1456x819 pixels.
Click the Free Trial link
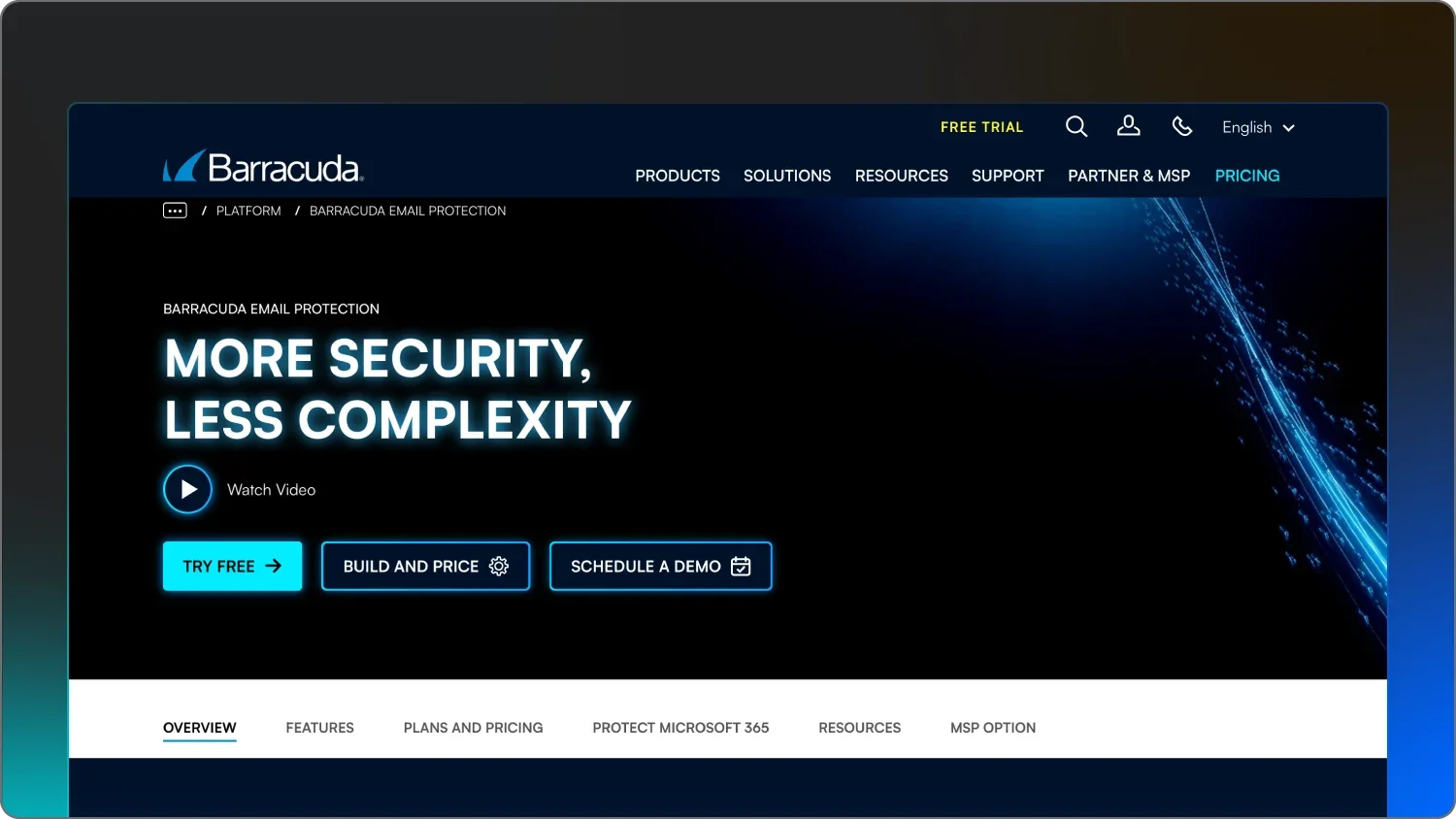click(981, 127)
